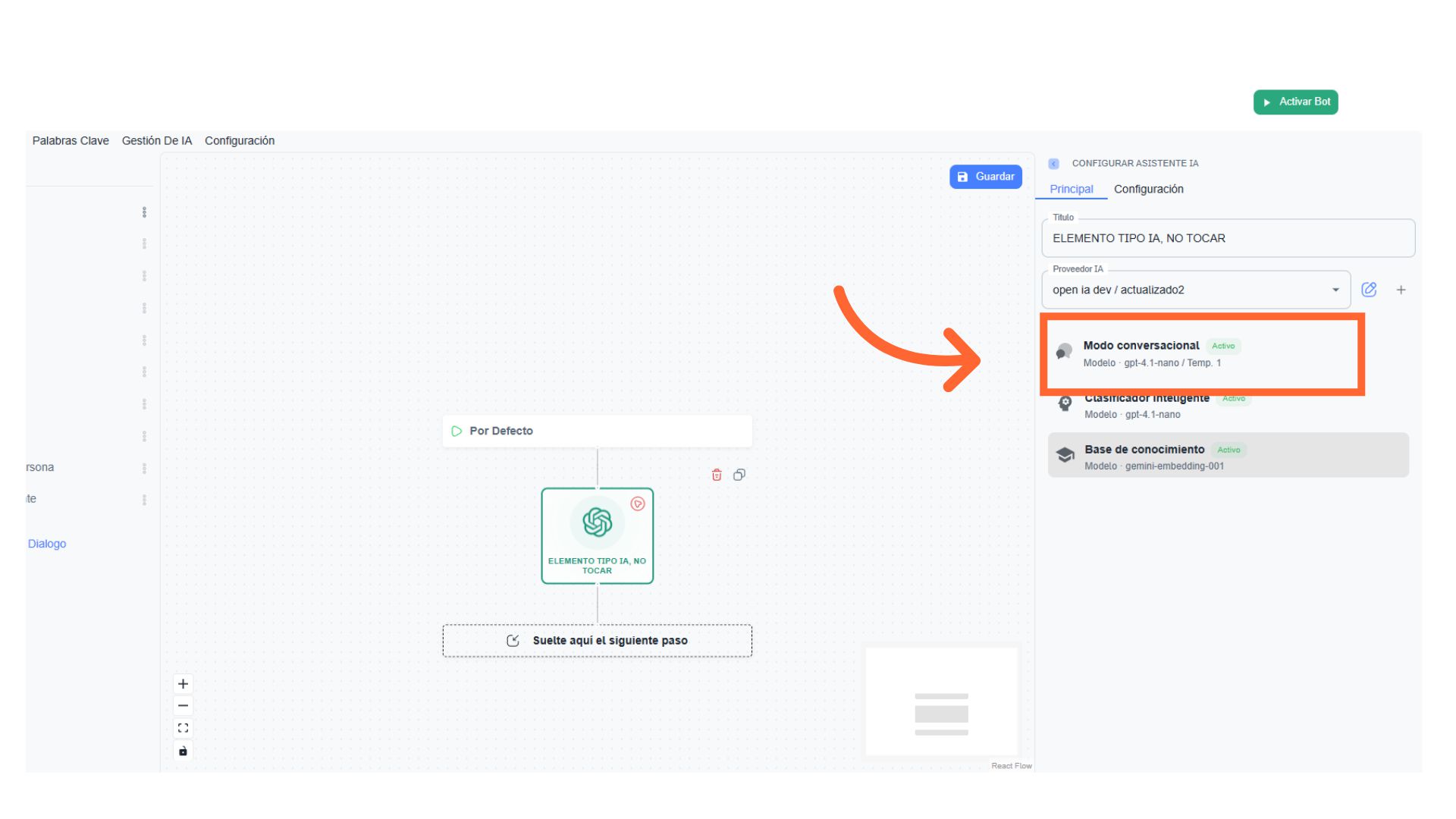
Task: Open the Gestión De IA menu
Action: 157,141
